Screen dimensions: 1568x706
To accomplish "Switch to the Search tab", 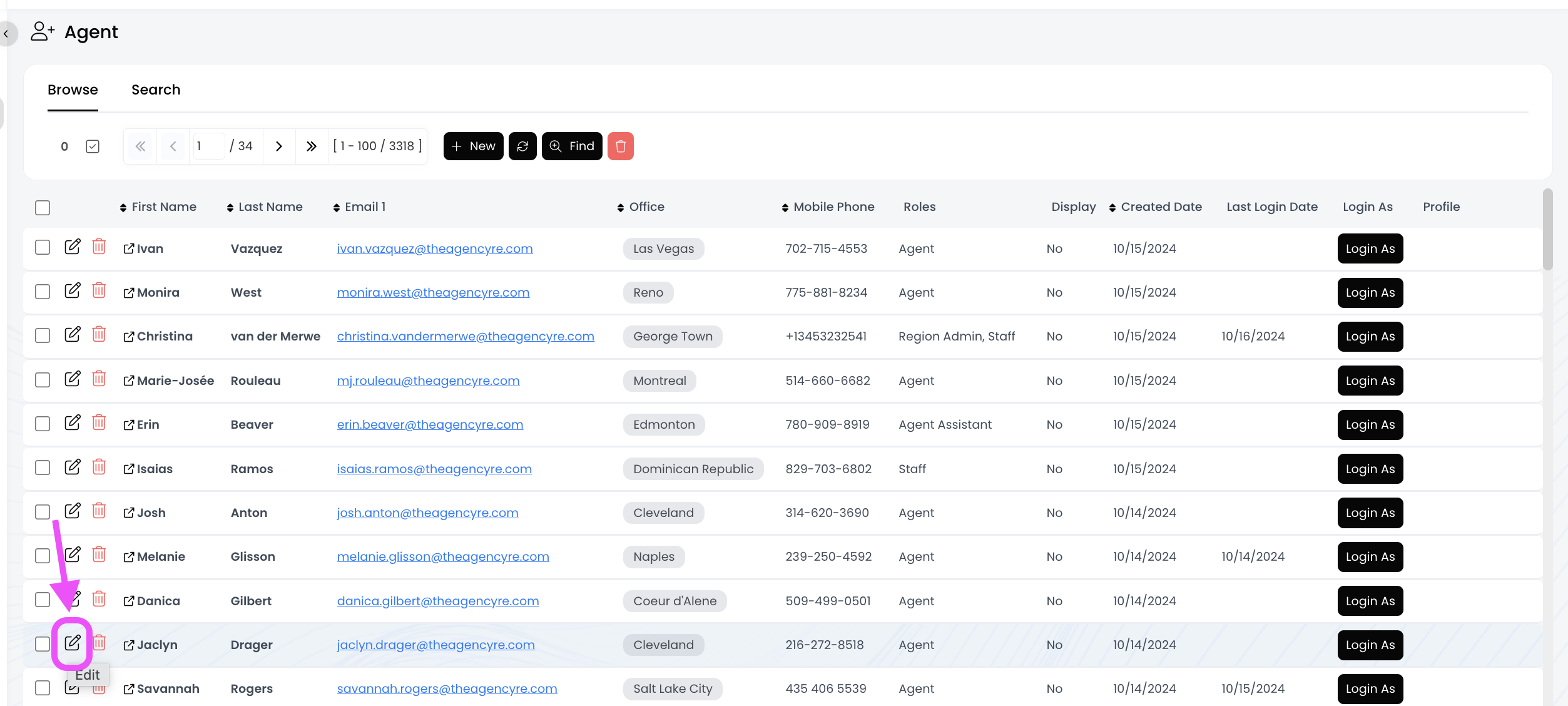I will pyautogui.click(x=156, y=90).
